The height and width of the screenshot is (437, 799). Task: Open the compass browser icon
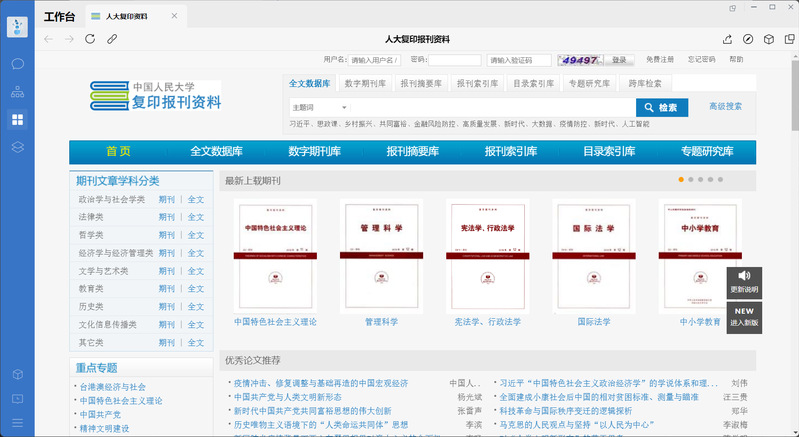pos(747,39)
